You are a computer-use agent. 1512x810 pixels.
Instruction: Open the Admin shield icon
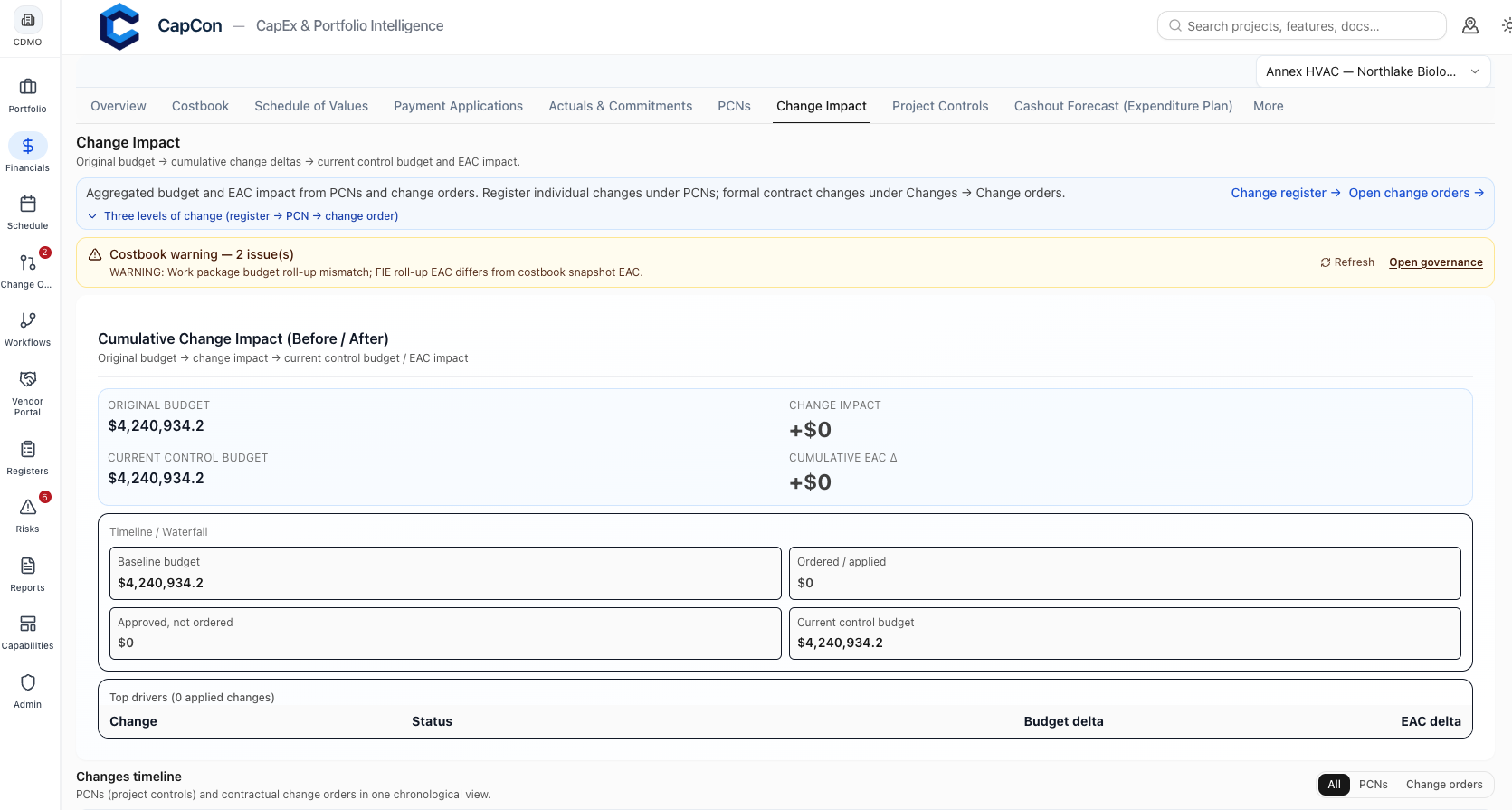[28, 682]
